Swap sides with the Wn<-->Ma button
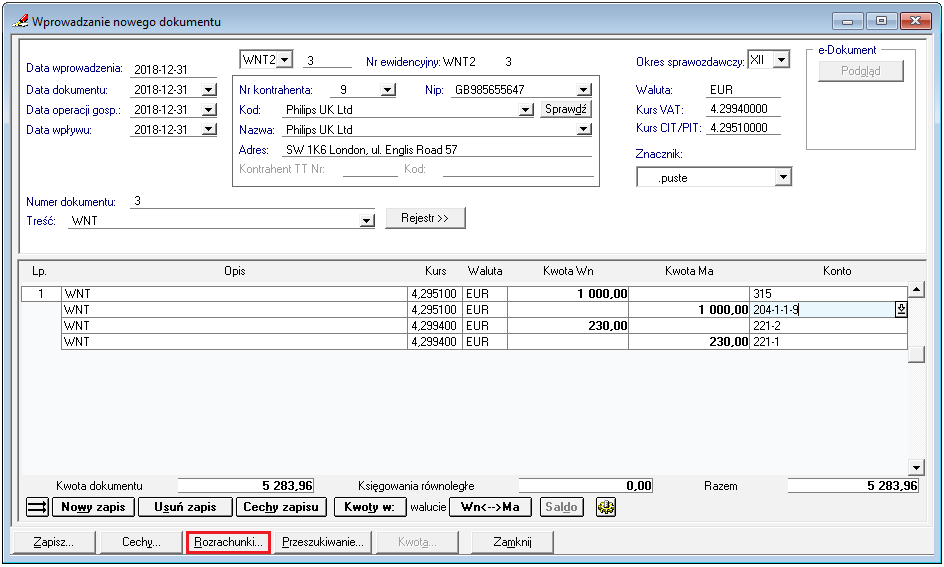Viewport: 944px width, 567px height. [490, 507]
